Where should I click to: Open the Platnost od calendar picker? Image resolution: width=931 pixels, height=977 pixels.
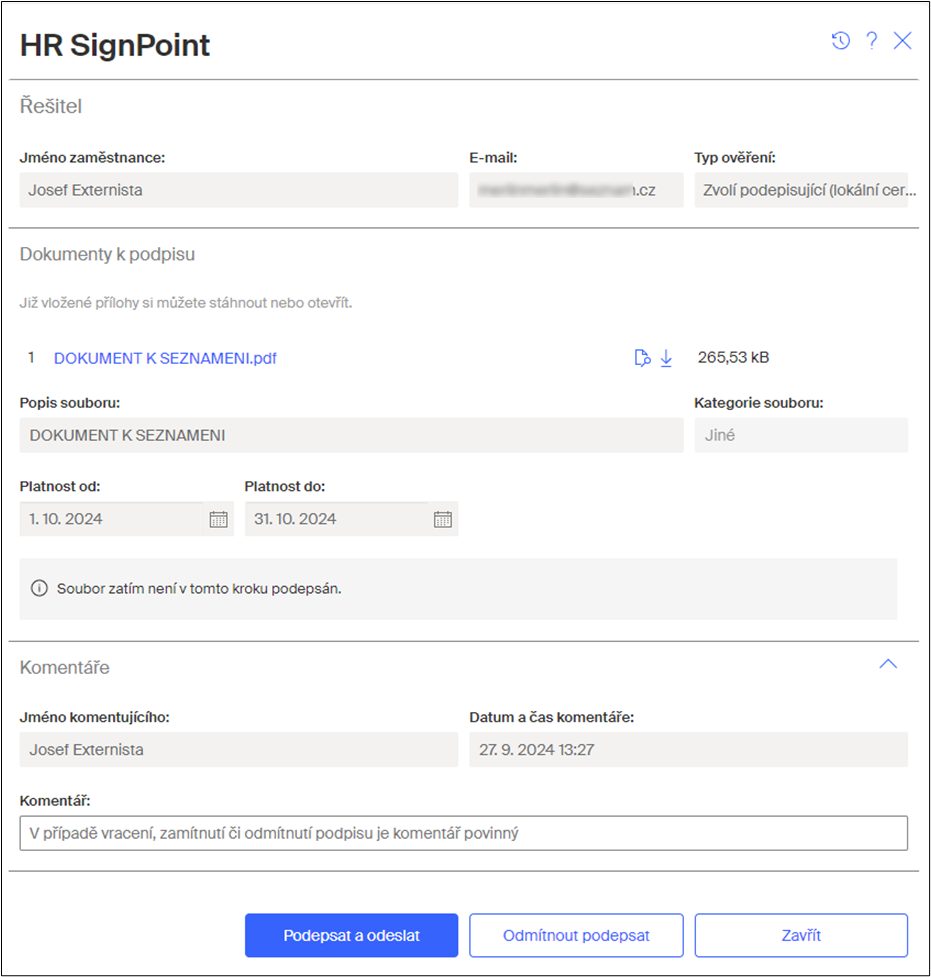(x=218, y=519)
